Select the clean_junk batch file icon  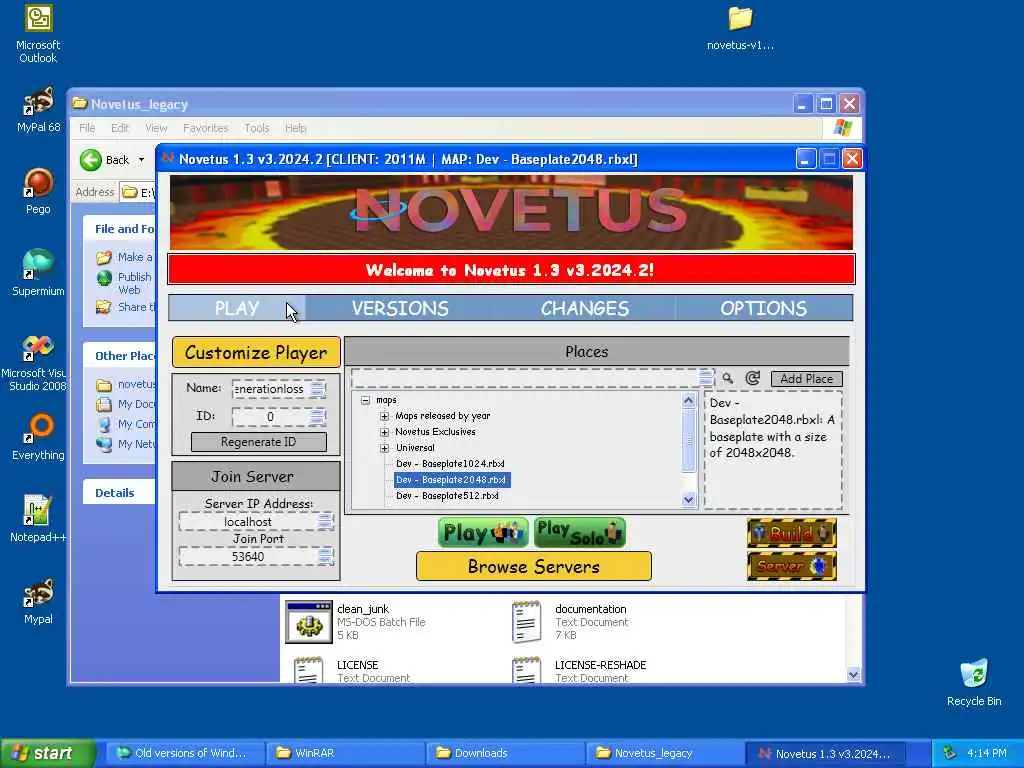(x=309, y=622)
